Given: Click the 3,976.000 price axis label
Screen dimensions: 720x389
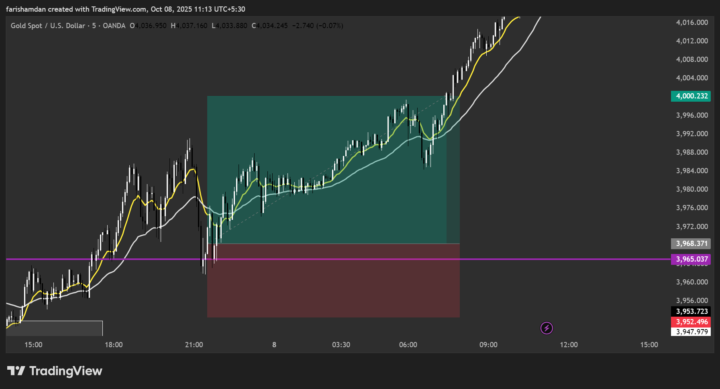Looking at the screenshot, I should click(x=692, y=208).
